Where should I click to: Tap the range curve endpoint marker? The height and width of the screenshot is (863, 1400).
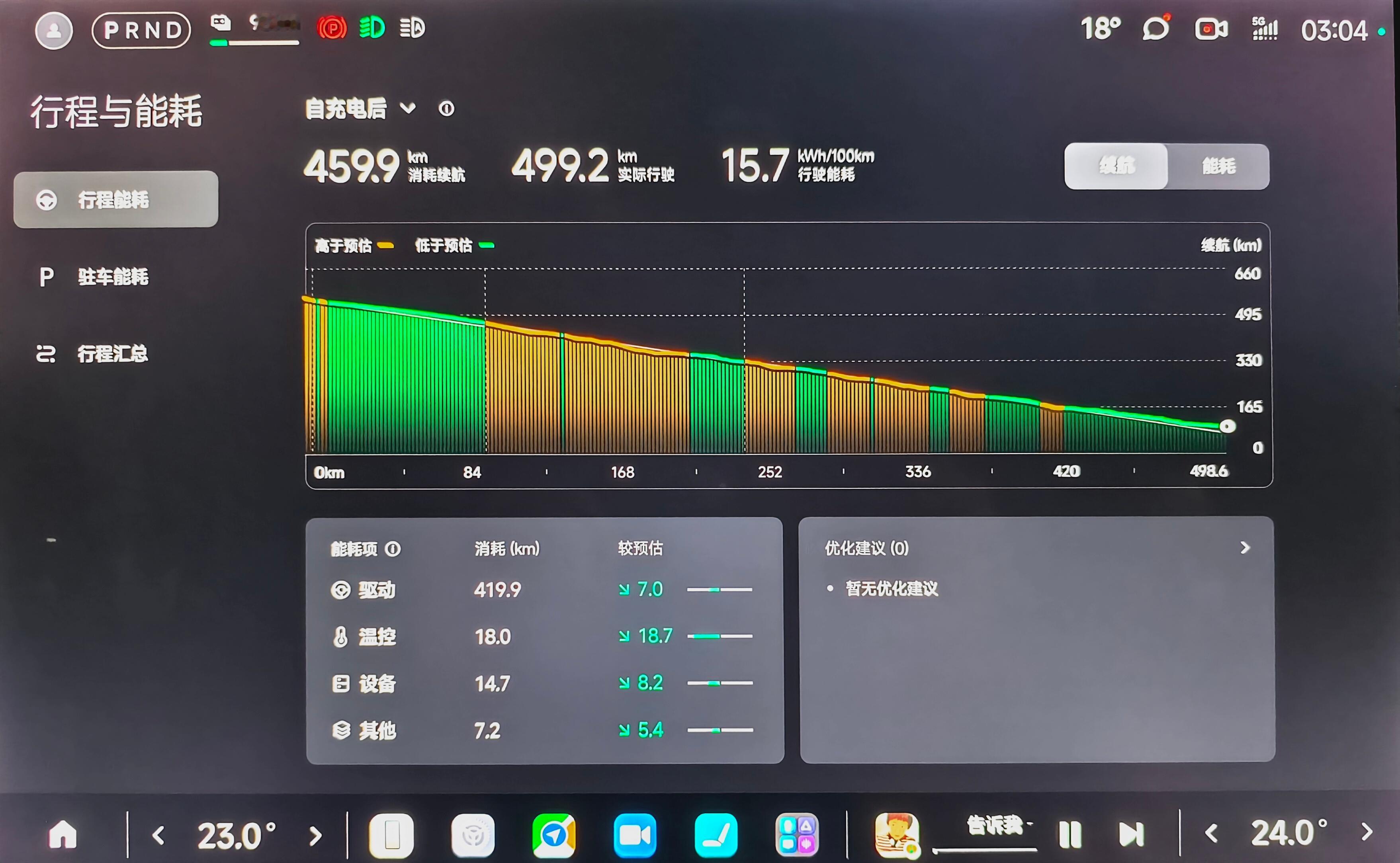1227,426
